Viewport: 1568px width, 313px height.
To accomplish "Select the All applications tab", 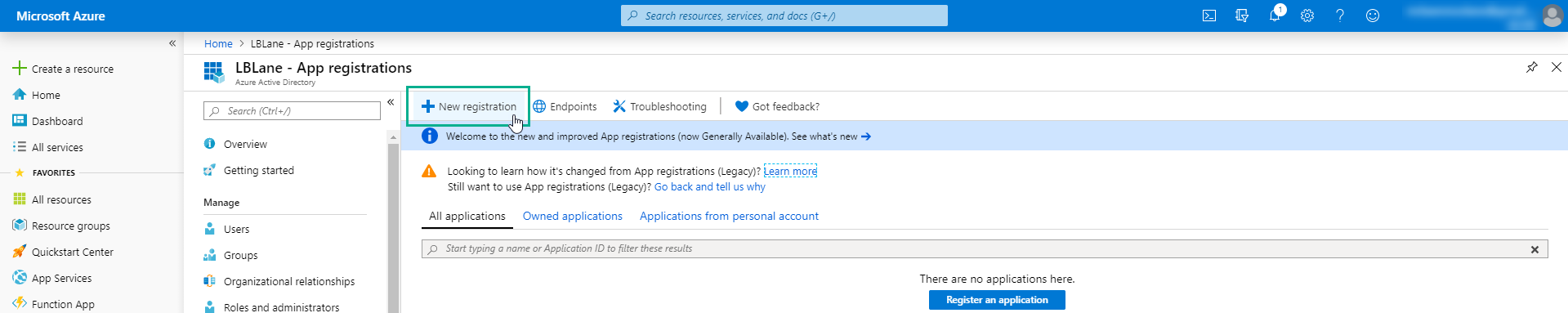I will pos(467,216).
